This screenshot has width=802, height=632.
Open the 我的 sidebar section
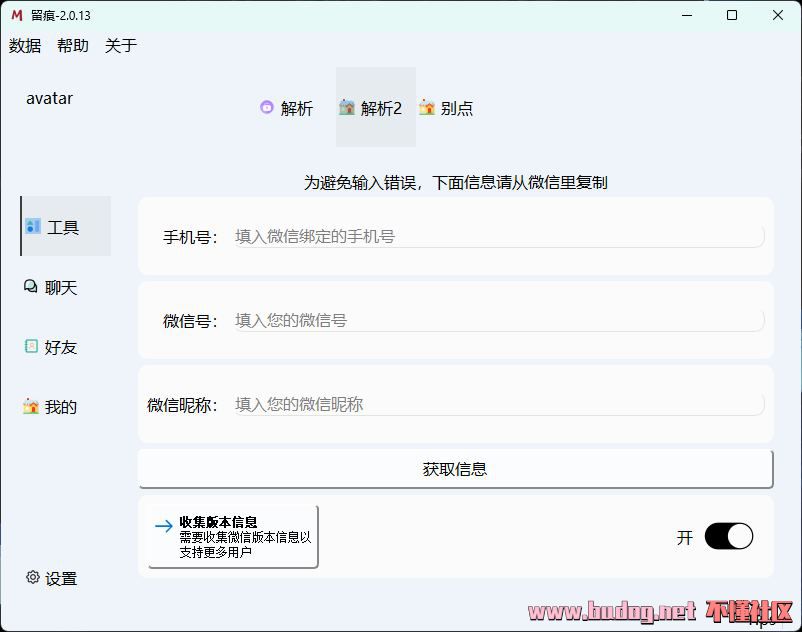(66, 407)
